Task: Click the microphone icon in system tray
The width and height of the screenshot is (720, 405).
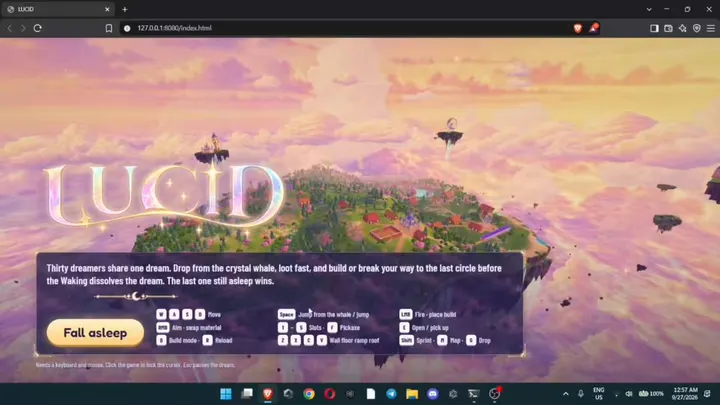Action: pyautogui.click(x=581, y=394)
